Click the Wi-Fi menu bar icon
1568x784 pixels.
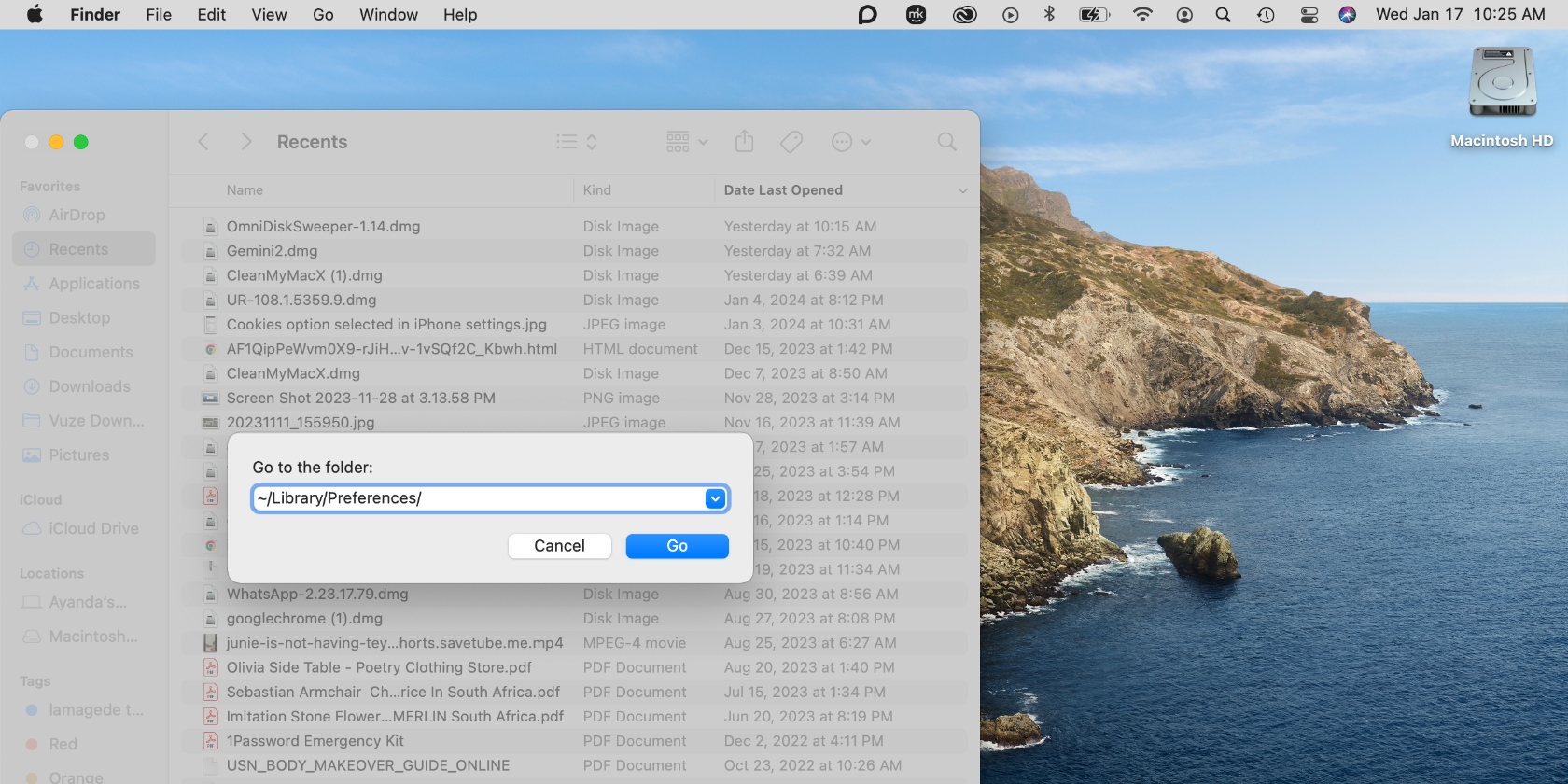point(1142,14)
